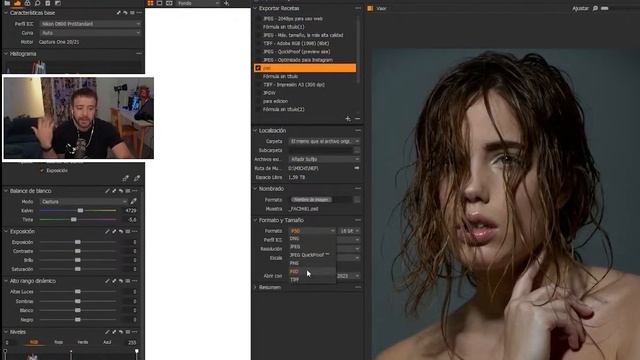Collapse the Exportar Recetas panel
Viewport: 640px width, 360px height.
click(x=256, y=8)
